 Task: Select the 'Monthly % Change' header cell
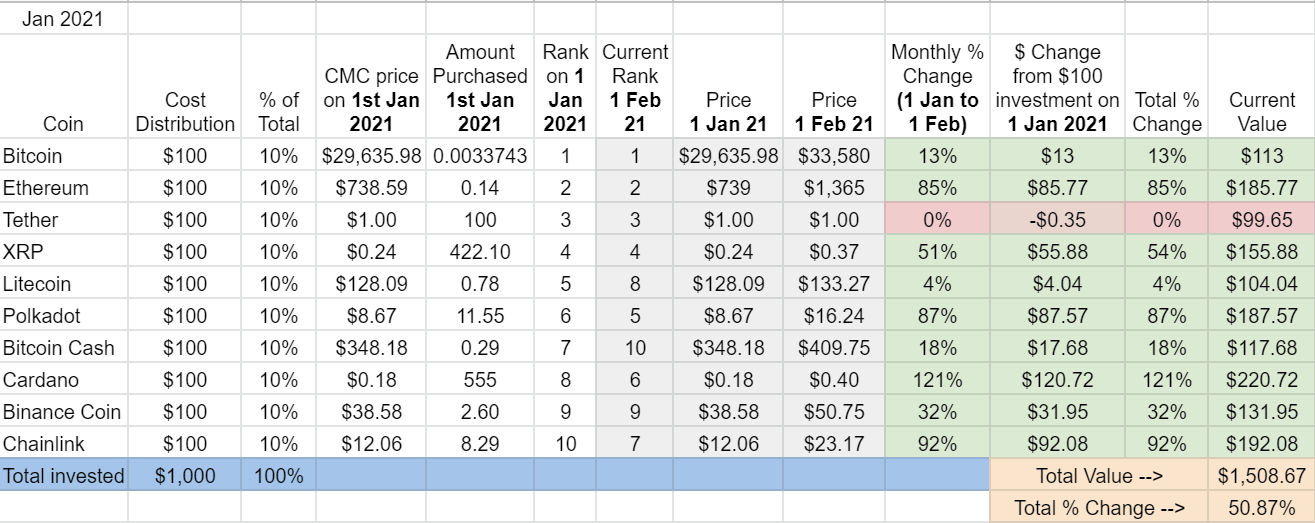(x=937, y=87)
